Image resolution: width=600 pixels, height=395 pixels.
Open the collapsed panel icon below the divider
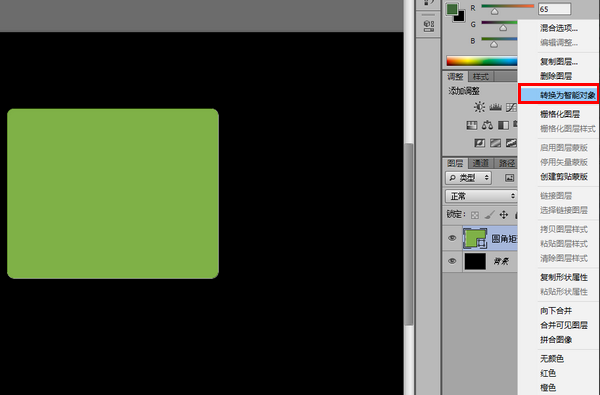429,26
